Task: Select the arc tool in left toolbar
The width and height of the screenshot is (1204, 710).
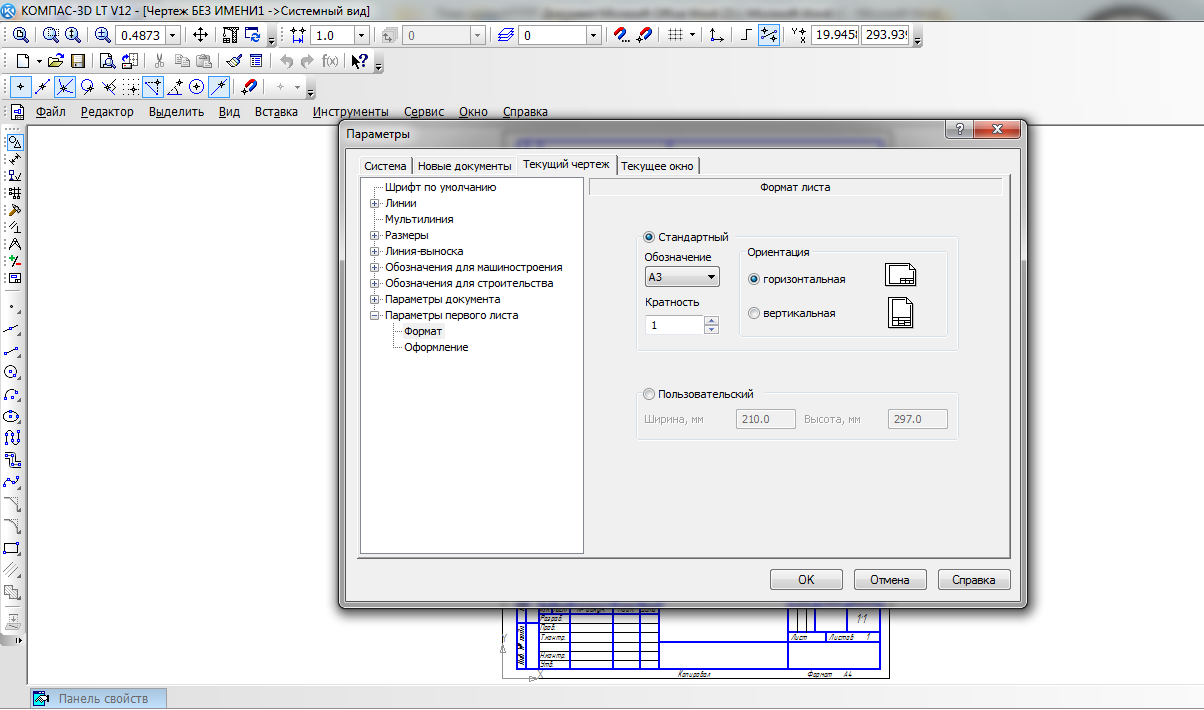Action: click(12, 394)
